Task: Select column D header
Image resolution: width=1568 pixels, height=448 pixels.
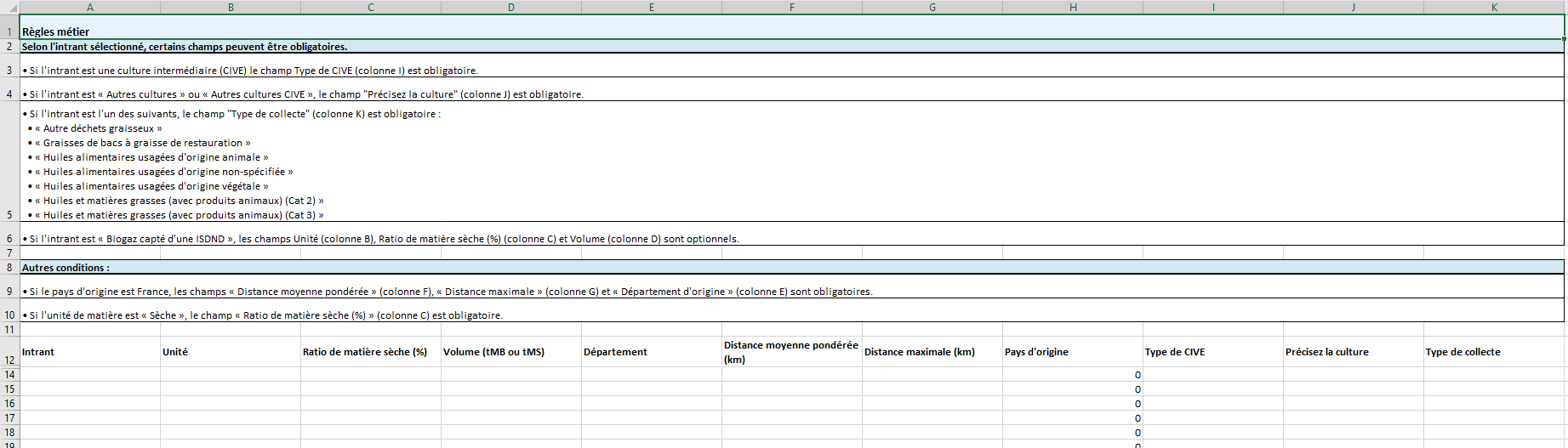Action: tap(510, 8)
